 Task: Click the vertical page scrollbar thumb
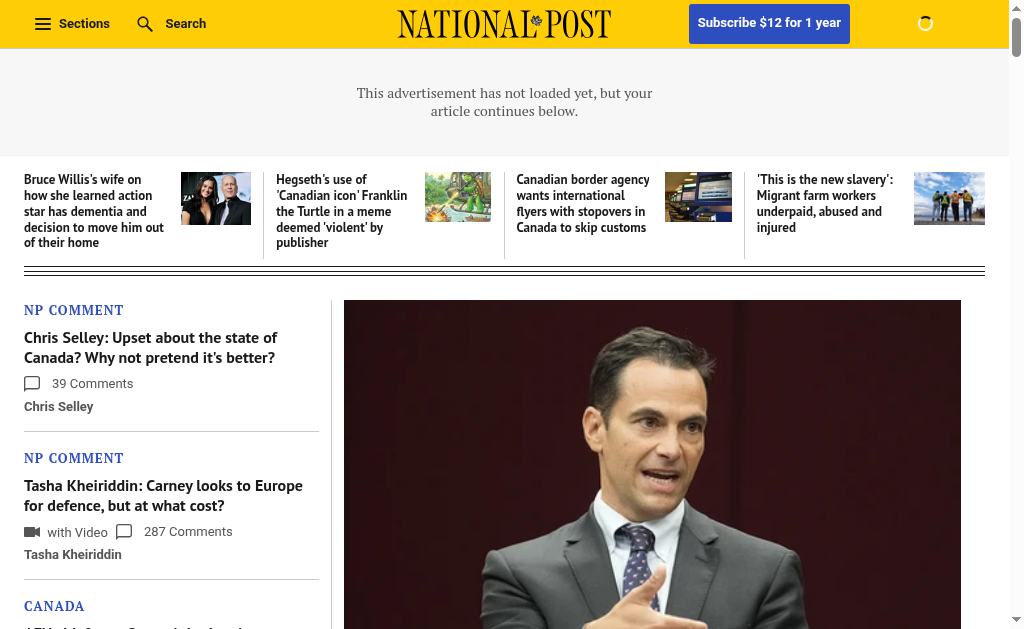1016,36
